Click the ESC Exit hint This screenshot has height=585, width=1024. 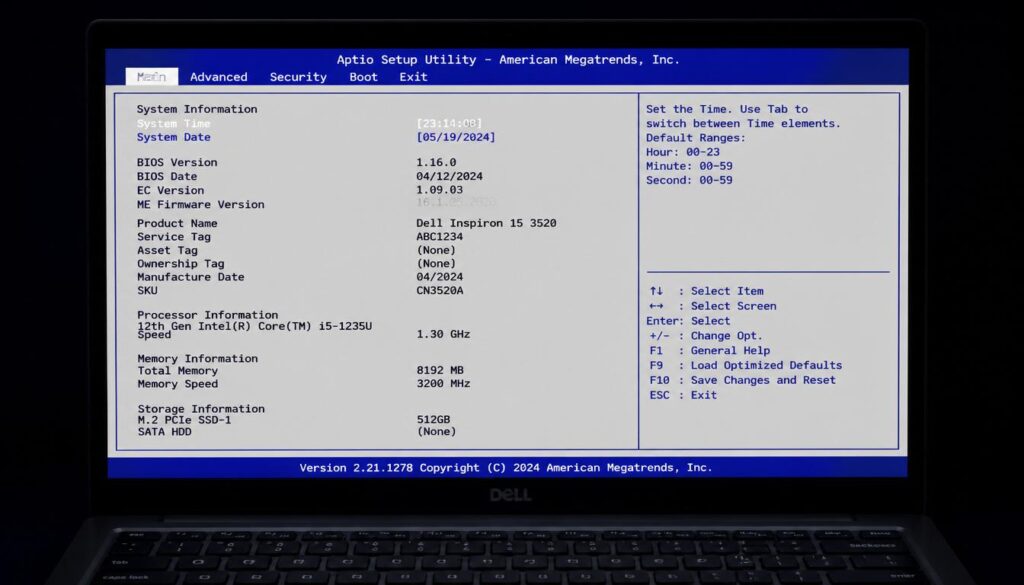682,395
